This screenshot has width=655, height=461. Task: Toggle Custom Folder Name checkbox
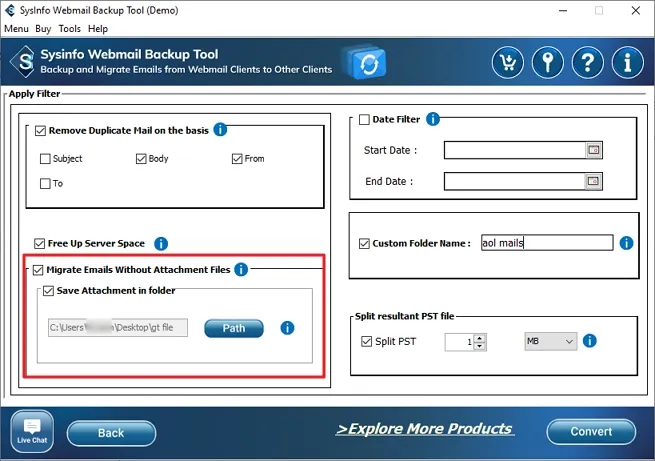364,243
